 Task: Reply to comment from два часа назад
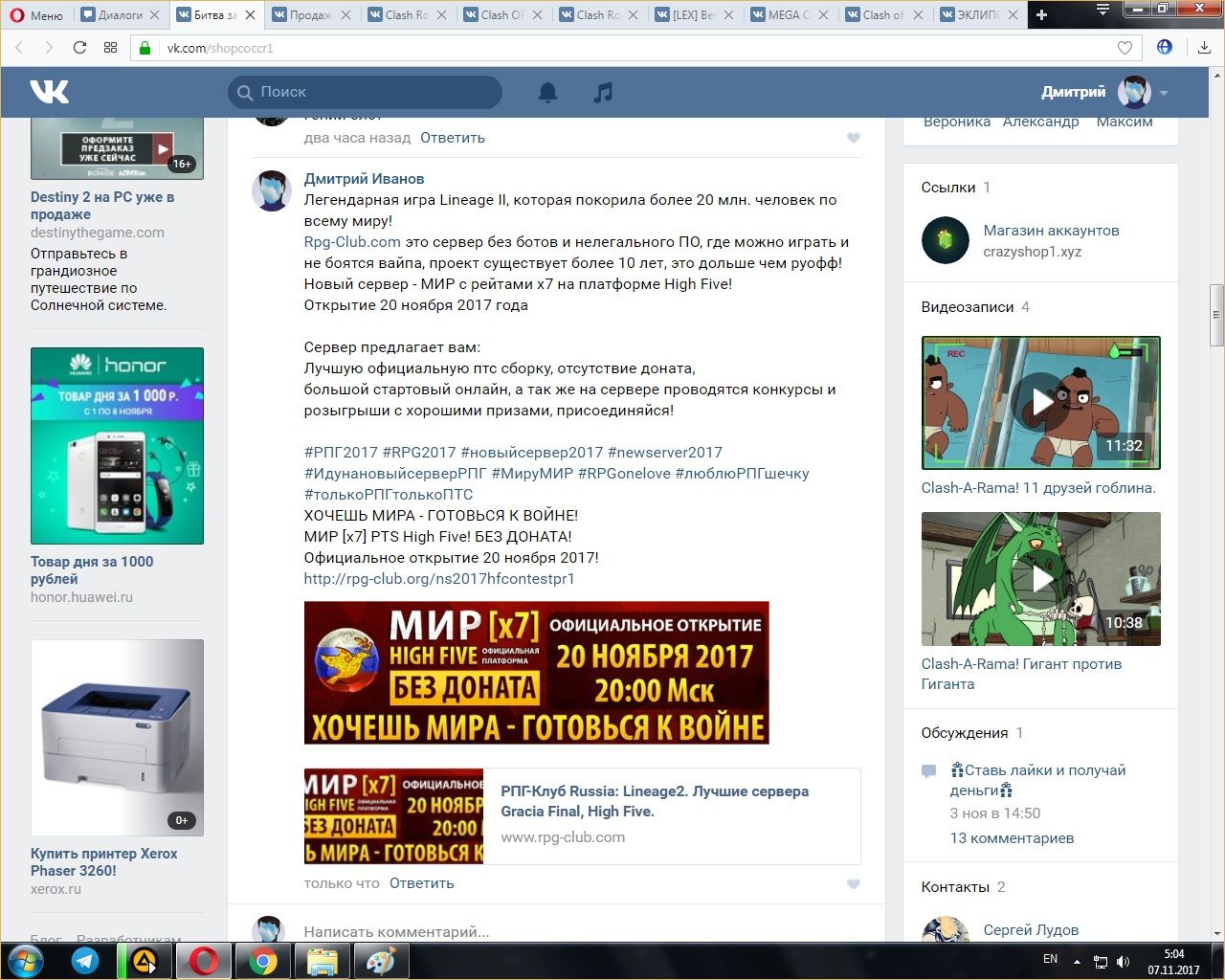(453, 138)
